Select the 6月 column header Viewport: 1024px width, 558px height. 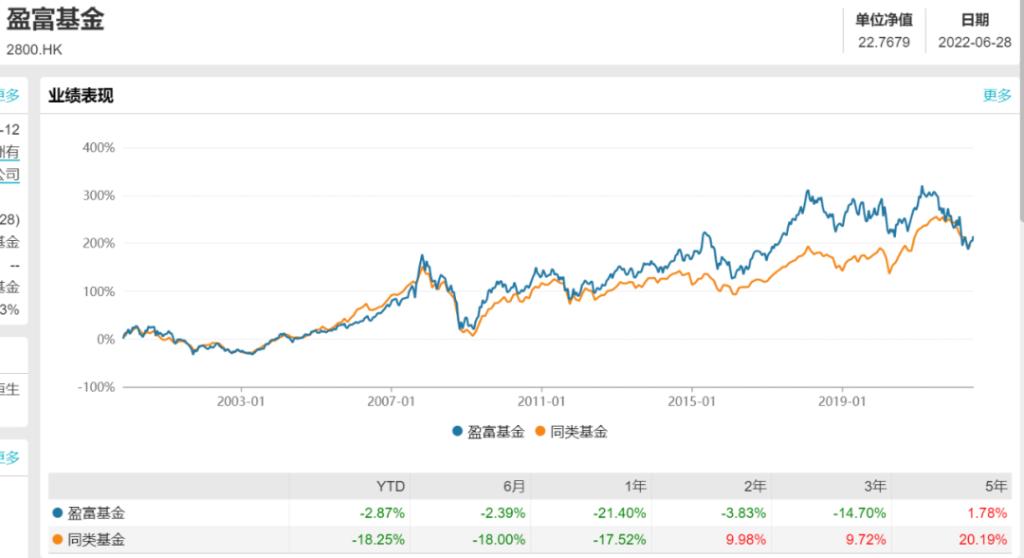[x=513, y=486]
